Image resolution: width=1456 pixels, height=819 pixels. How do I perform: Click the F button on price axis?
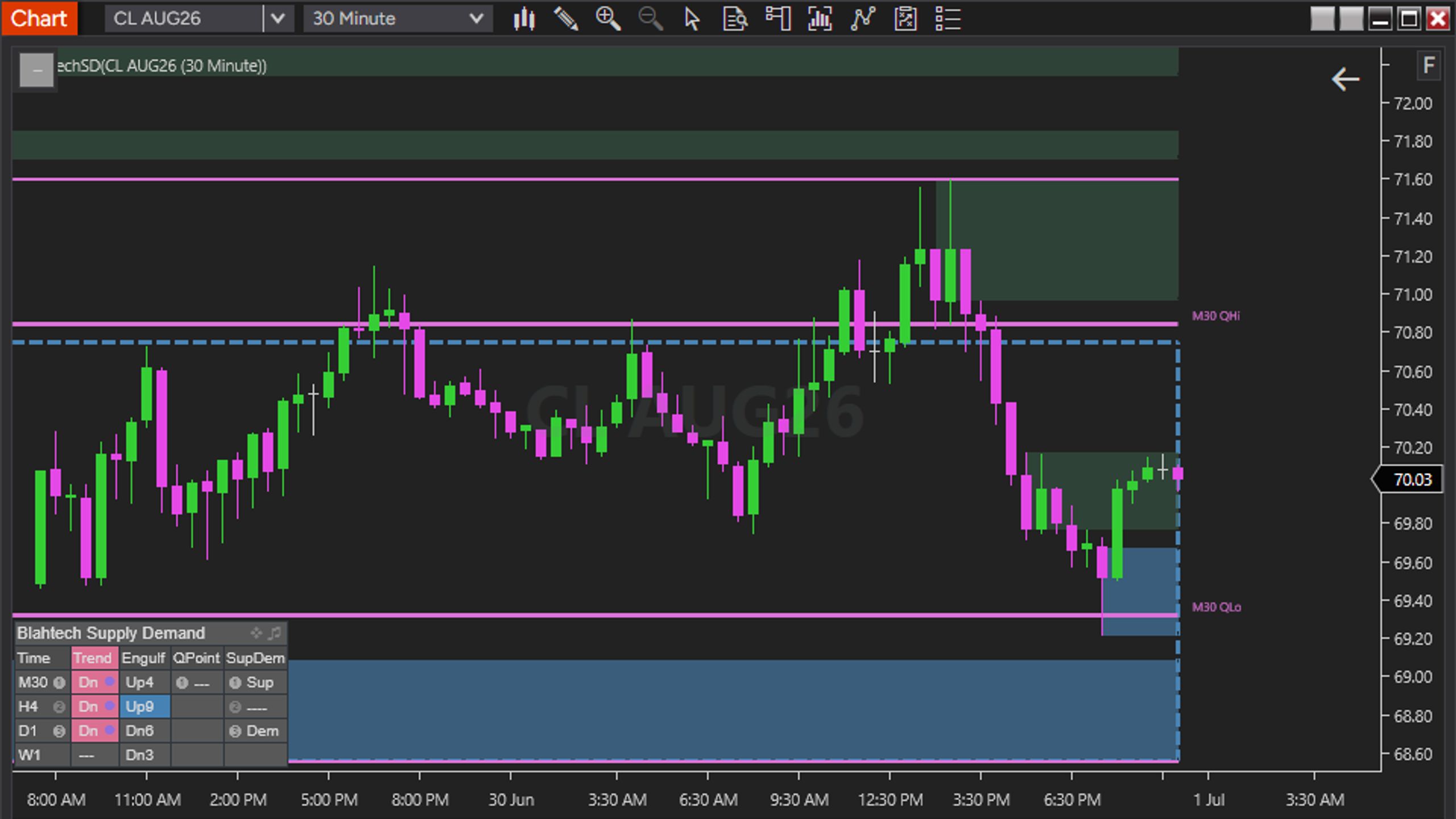click(1428, 66)
